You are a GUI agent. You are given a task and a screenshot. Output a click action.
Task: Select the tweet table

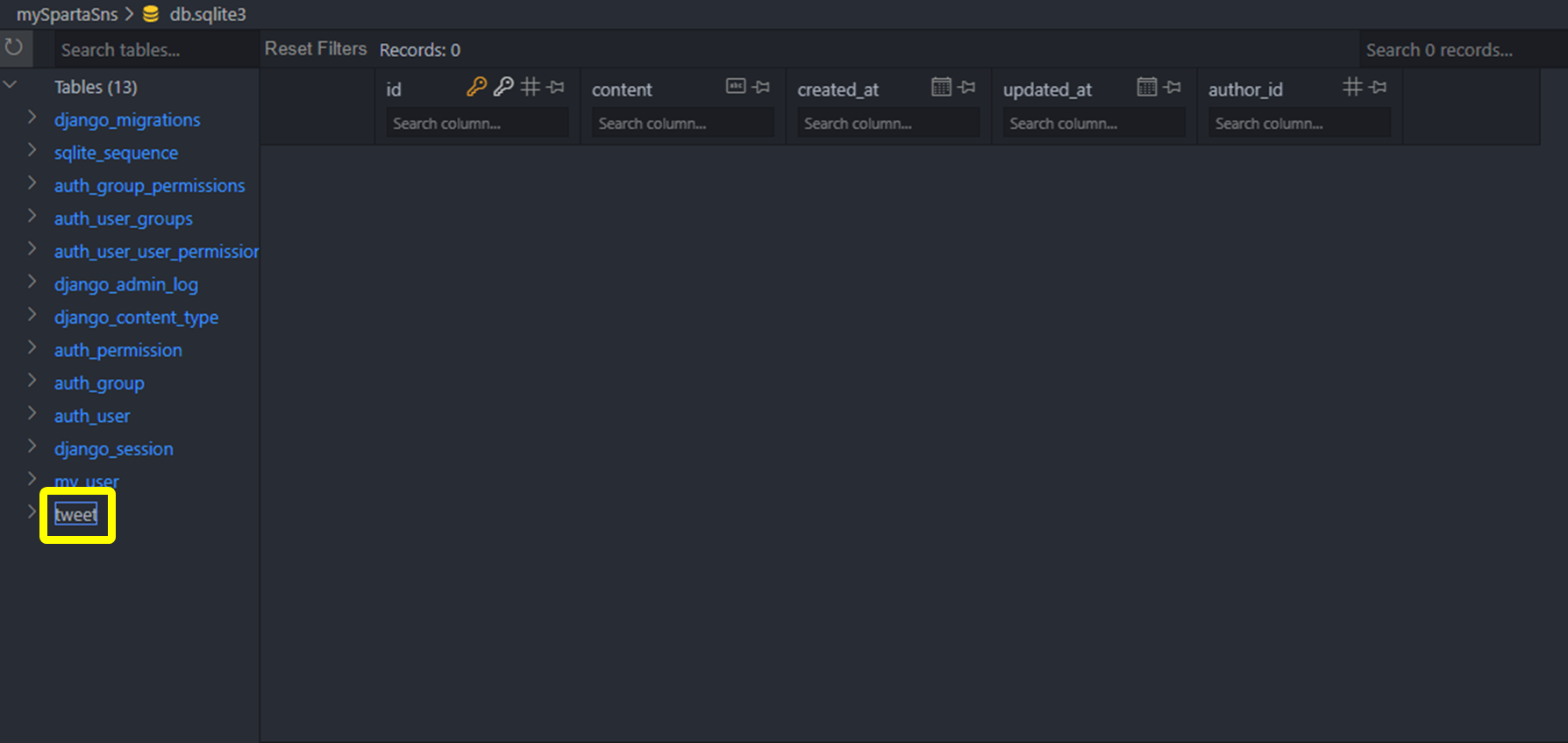click(x=76, y=515)
